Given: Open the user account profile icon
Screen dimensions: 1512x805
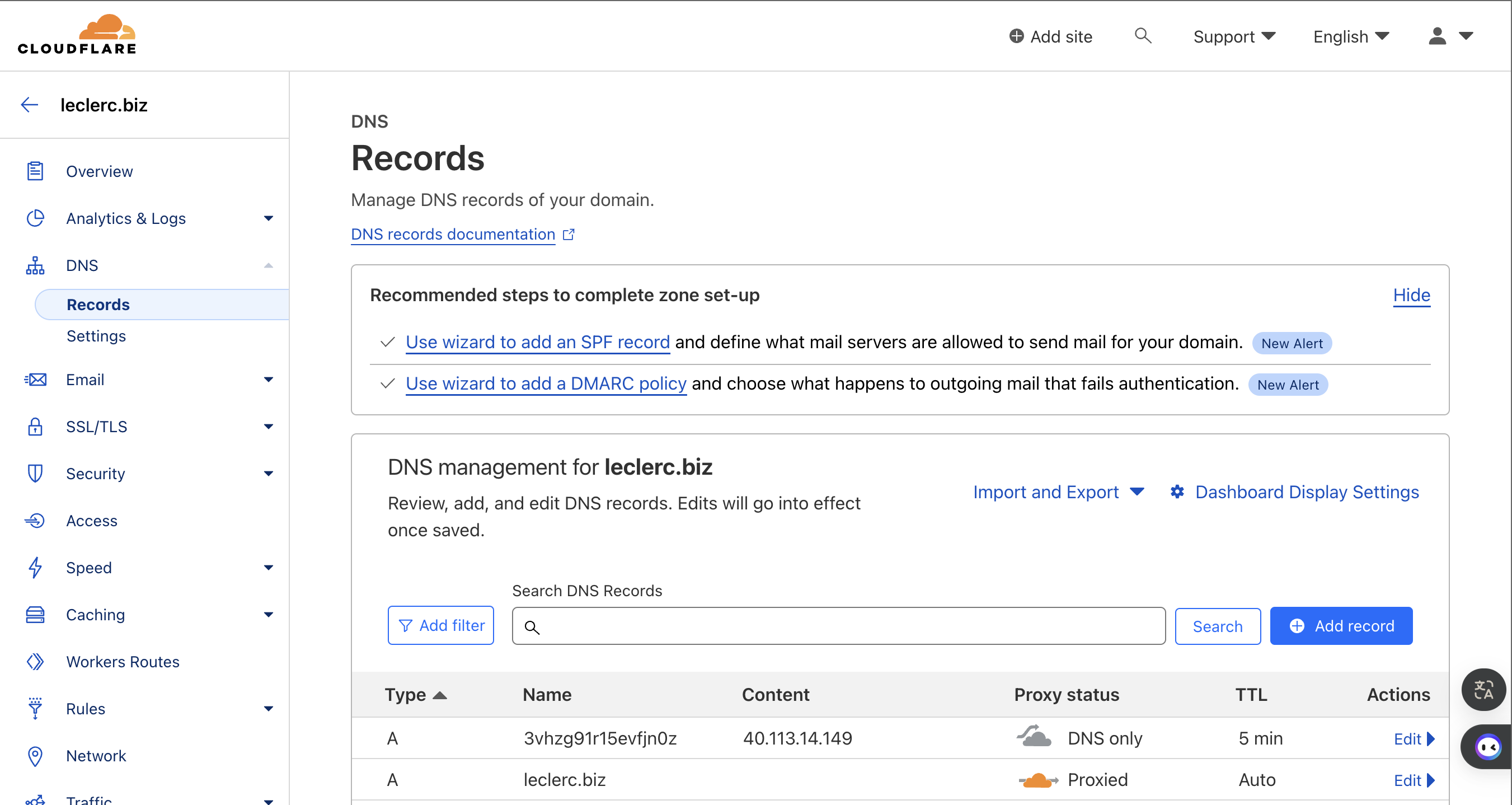Looking at the screenshot, I should click(1437, 36).
